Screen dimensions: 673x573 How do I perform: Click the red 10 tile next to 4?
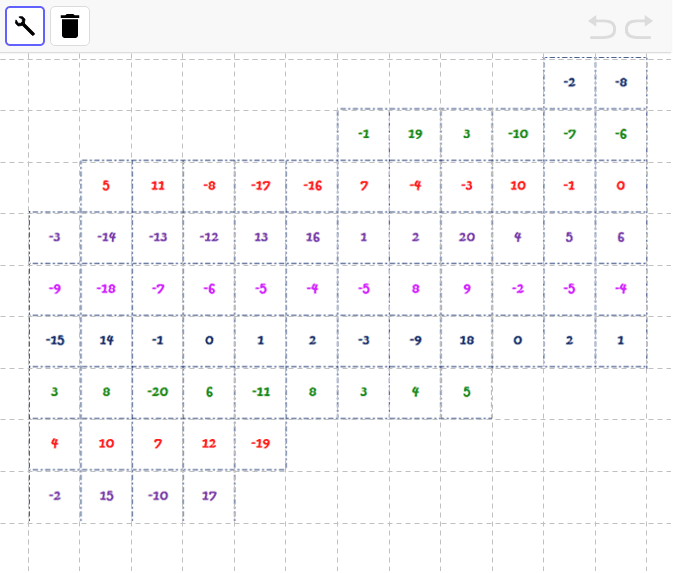[x=106, y=443]
